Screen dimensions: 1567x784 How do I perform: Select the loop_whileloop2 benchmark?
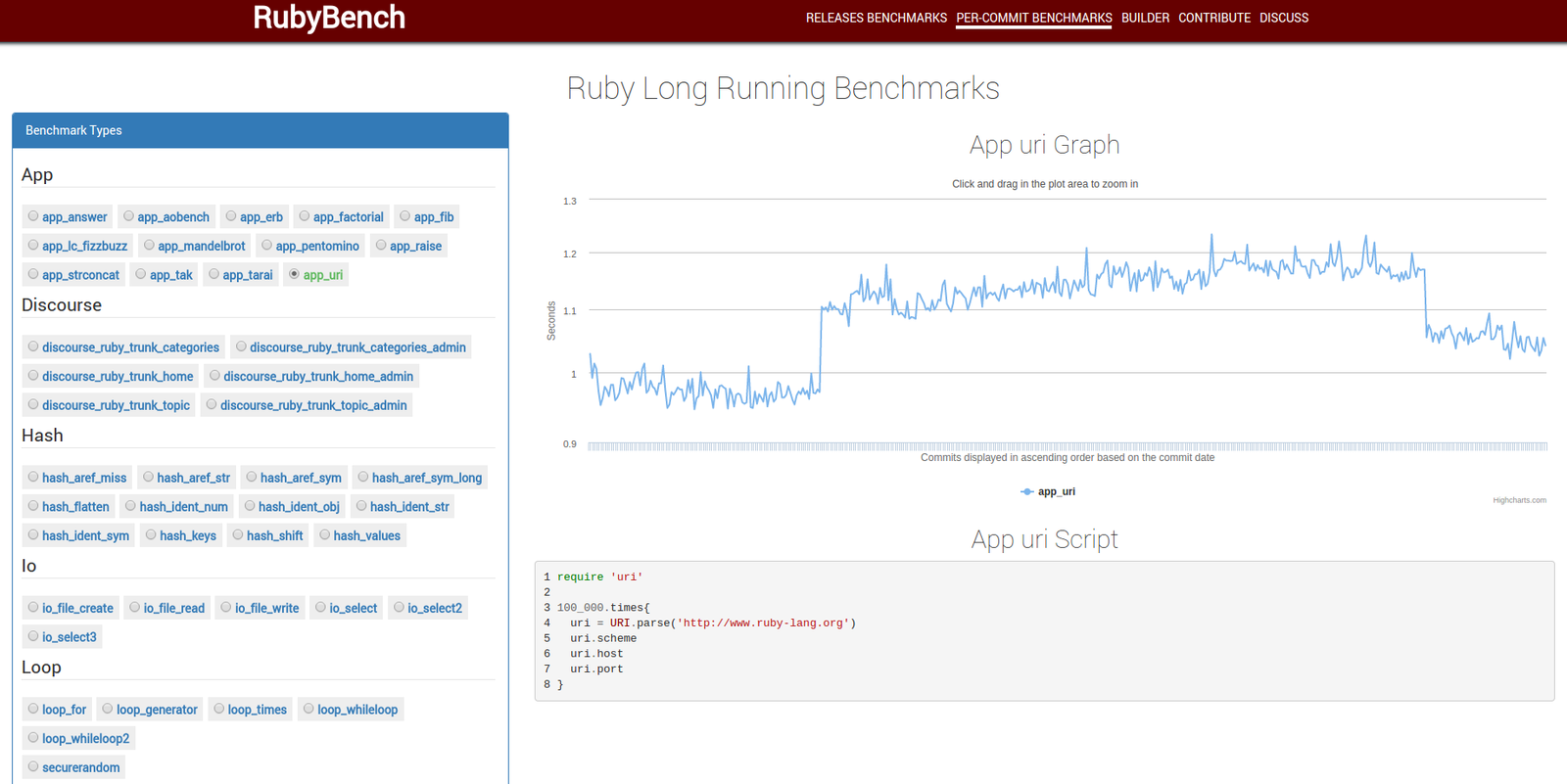click(78, 739)
